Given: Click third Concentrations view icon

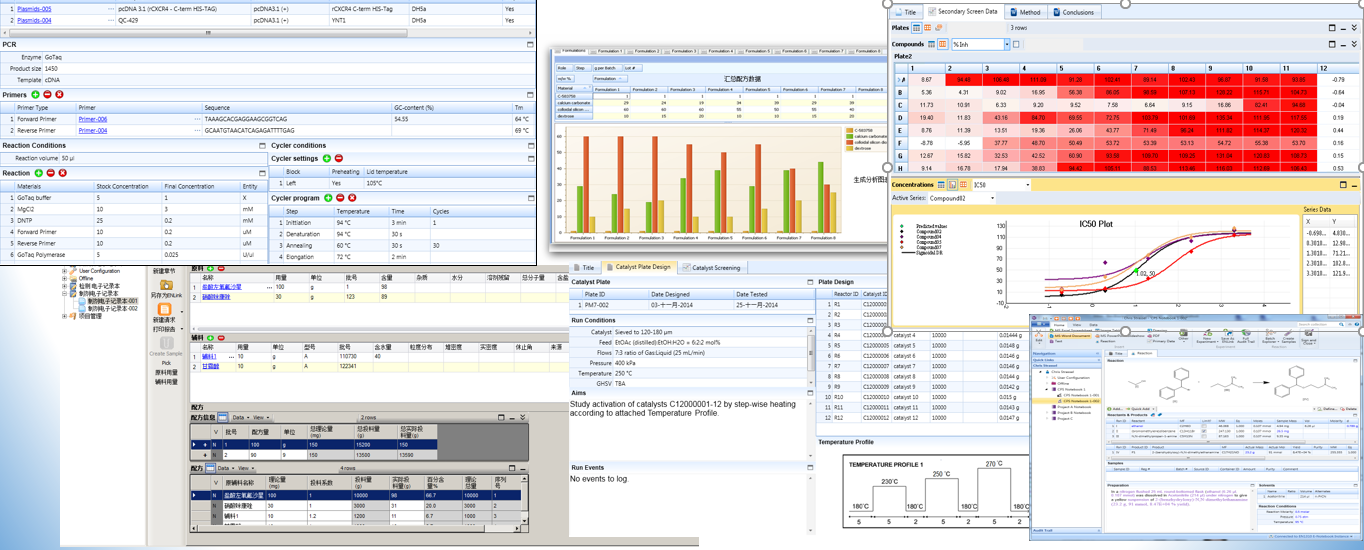Looking at the screenshot, I should coord(962,185).
